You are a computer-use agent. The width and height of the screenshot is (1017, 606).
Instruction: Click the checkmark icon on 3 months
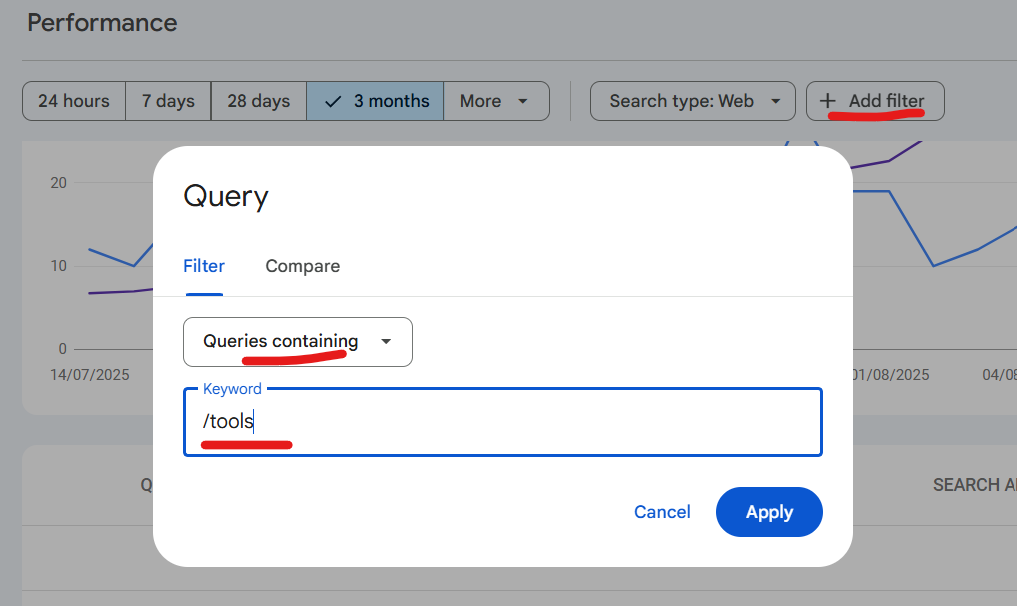(x=334, y=101)
